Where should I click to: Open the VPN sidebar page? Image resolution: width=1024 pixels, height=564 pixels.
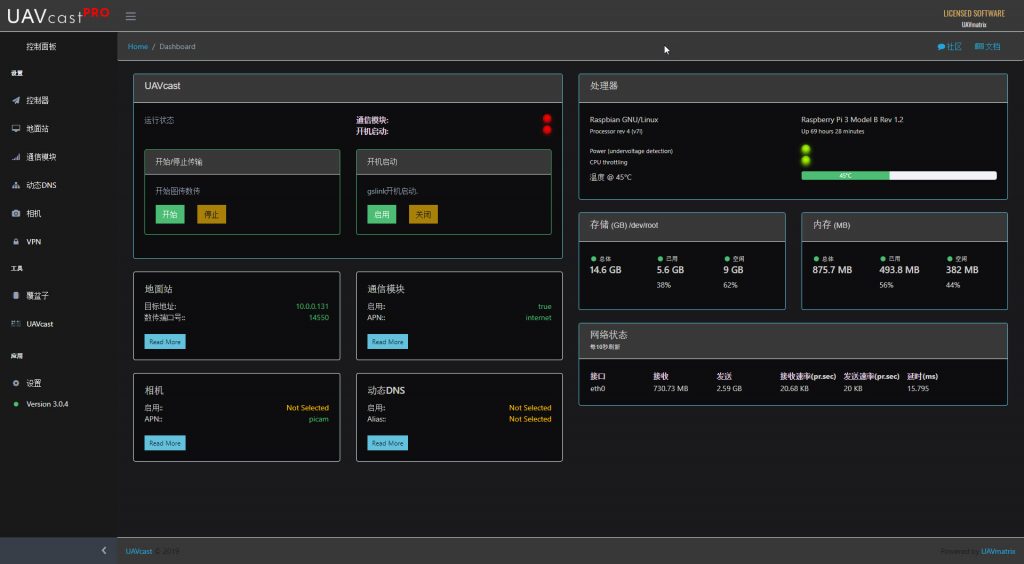pos(34,242)
